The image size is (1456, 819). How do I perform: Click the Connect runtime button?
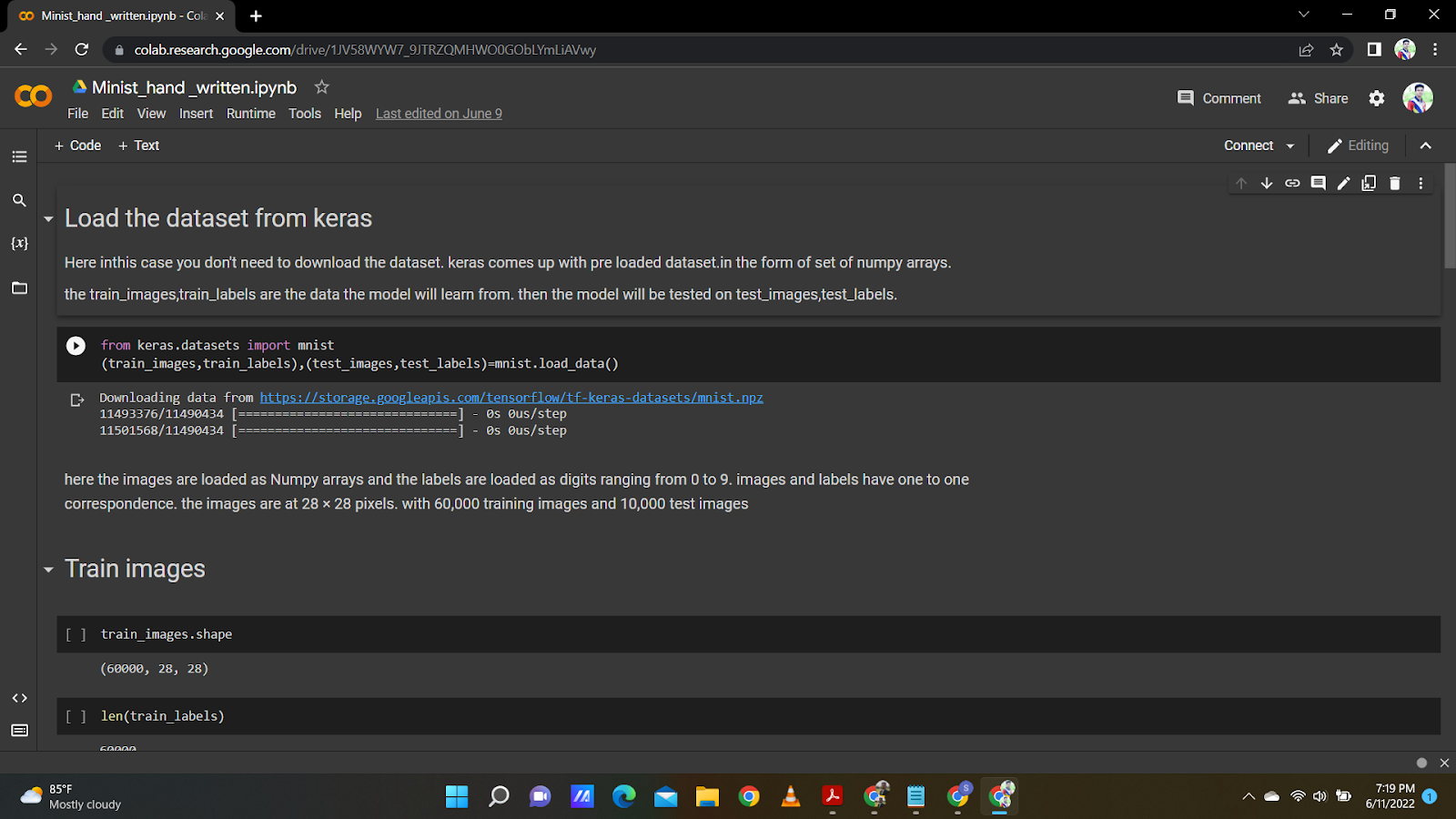(1249, 146)
